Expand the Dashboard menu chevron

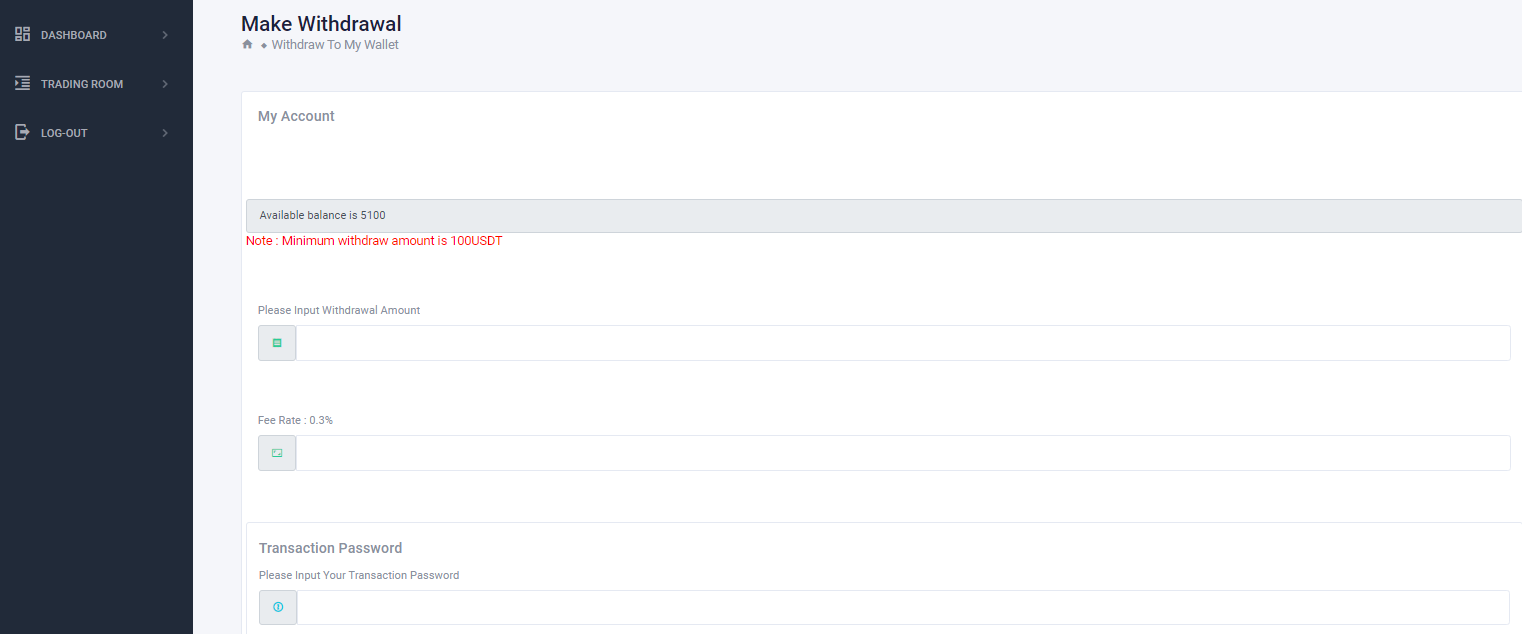tap(165, 35)
